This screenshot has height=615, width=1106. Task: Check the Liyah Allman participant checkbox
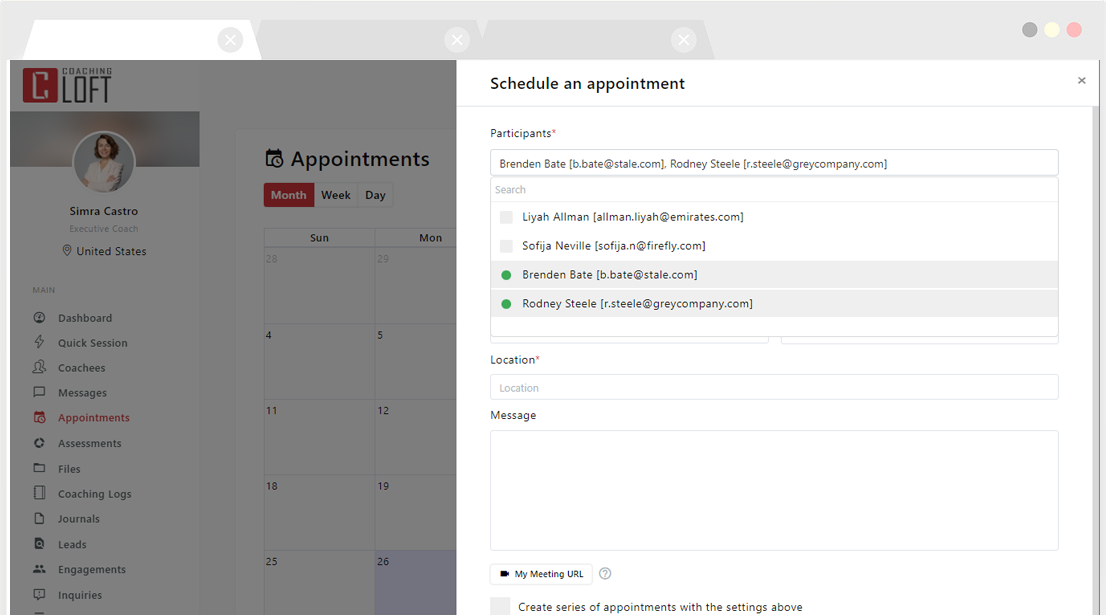(x=506, y=217)
